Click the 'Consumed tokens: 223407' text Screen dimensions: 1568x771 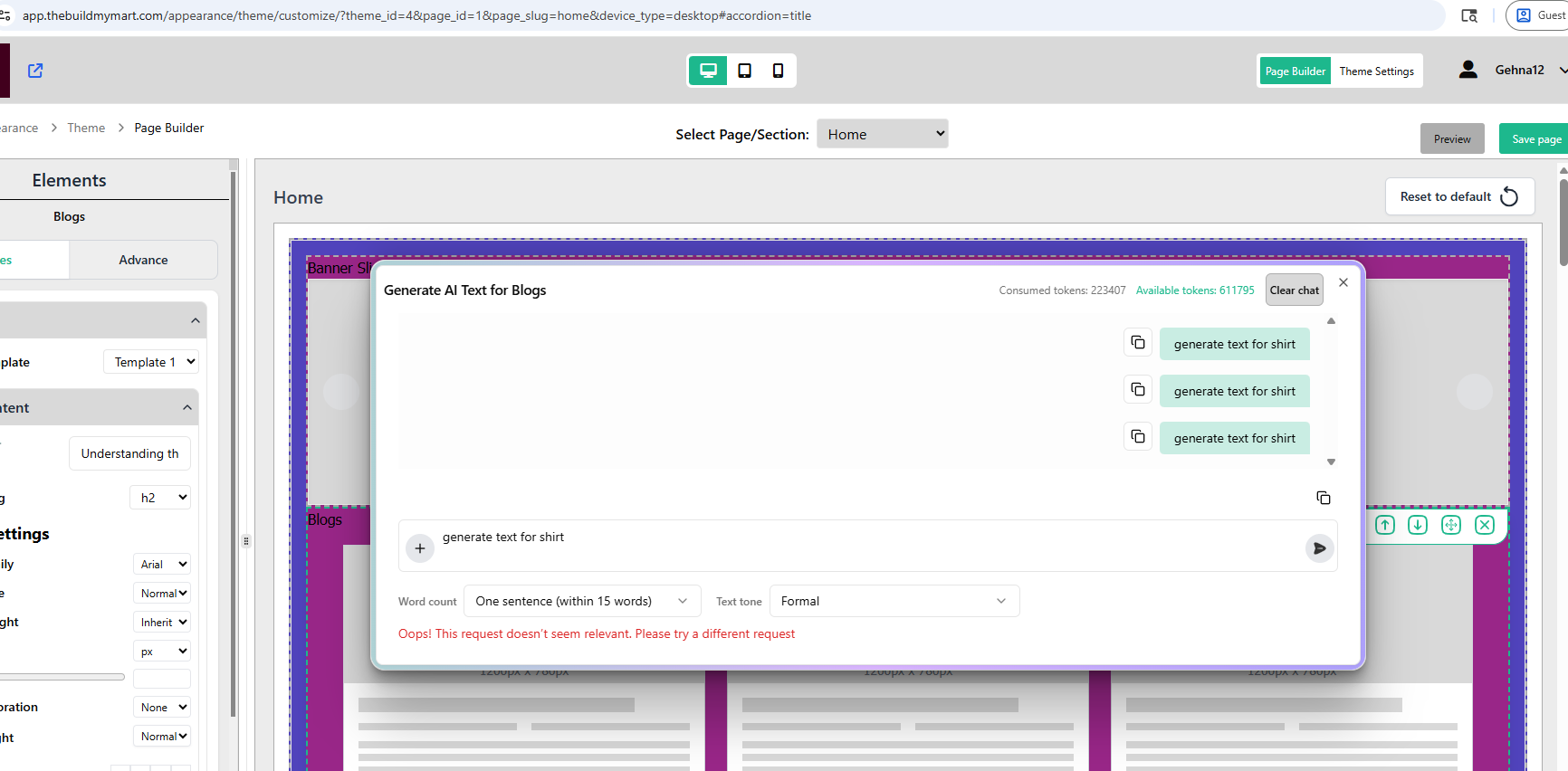(x=1062, y=290)
